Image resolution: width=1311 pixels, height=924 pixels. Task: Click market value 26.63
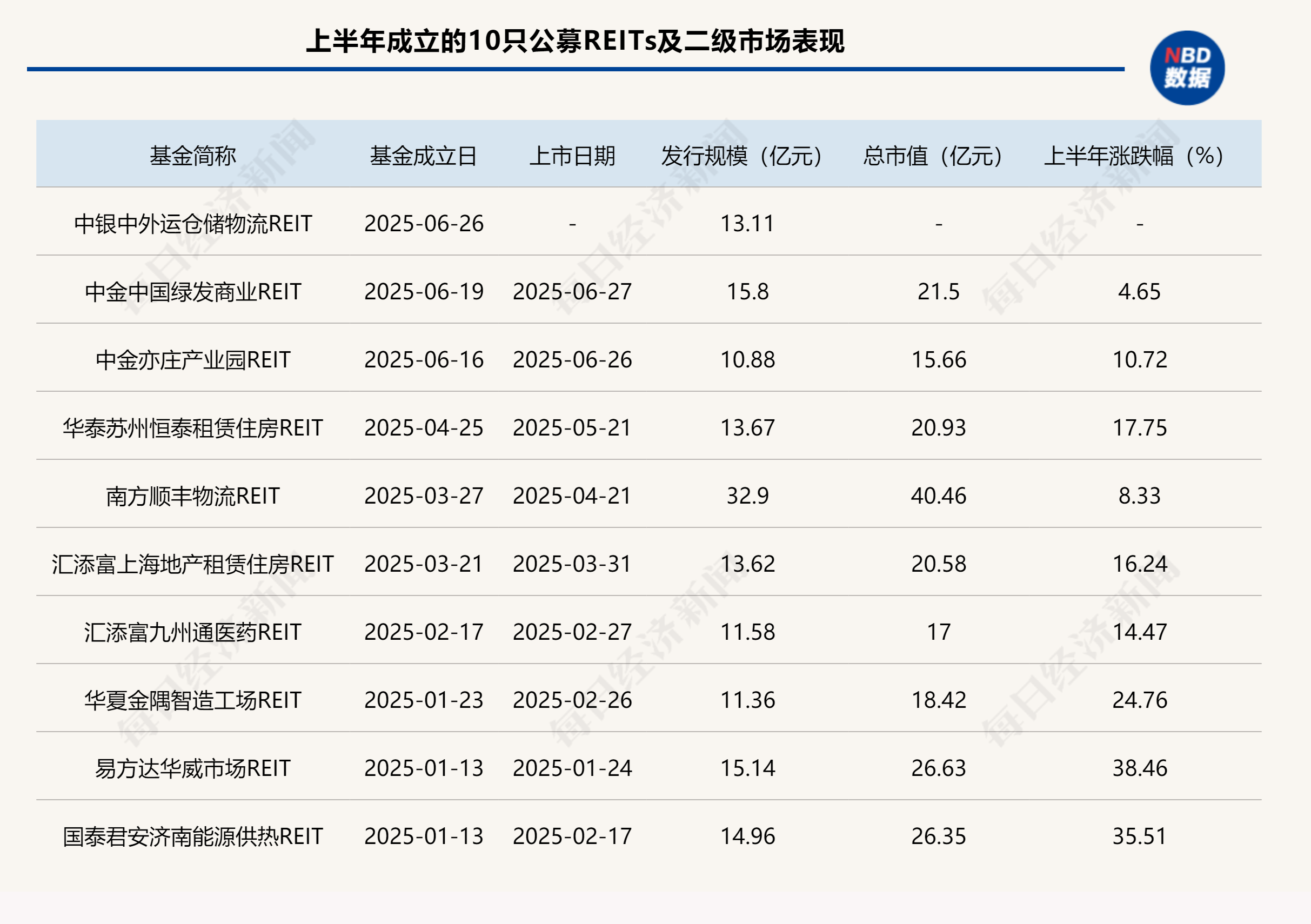point(939,767)
